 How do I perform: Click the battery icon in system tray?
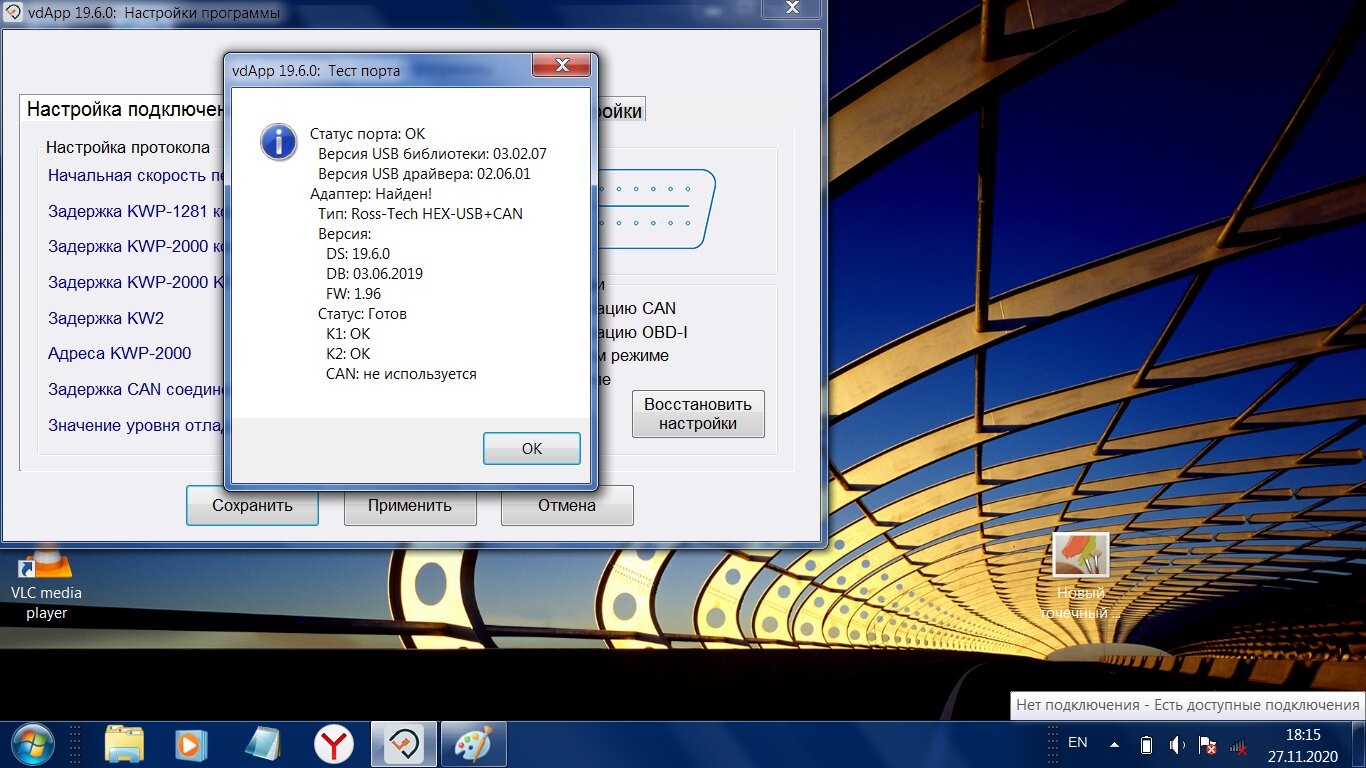pyautogui.click(x=1147, y=745)
